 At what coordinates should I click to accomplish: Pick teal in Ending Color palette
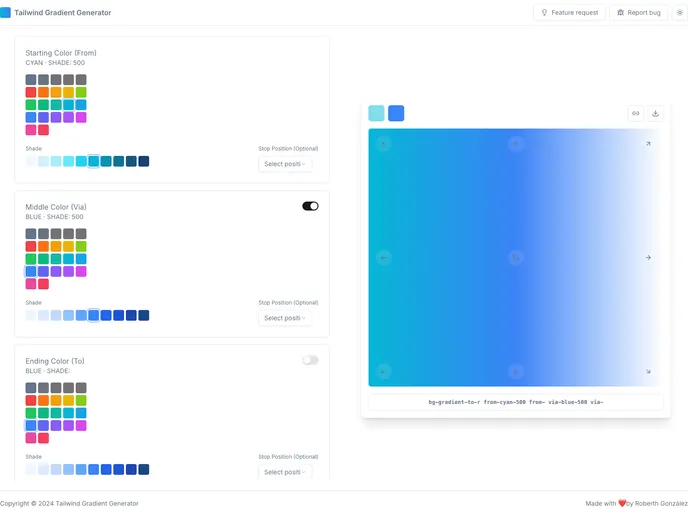(x=56, y=413)
